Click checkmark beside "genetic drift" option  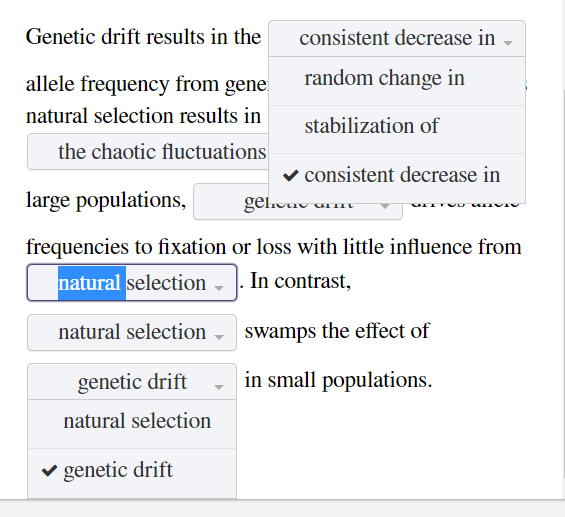[x=49, y=470]
